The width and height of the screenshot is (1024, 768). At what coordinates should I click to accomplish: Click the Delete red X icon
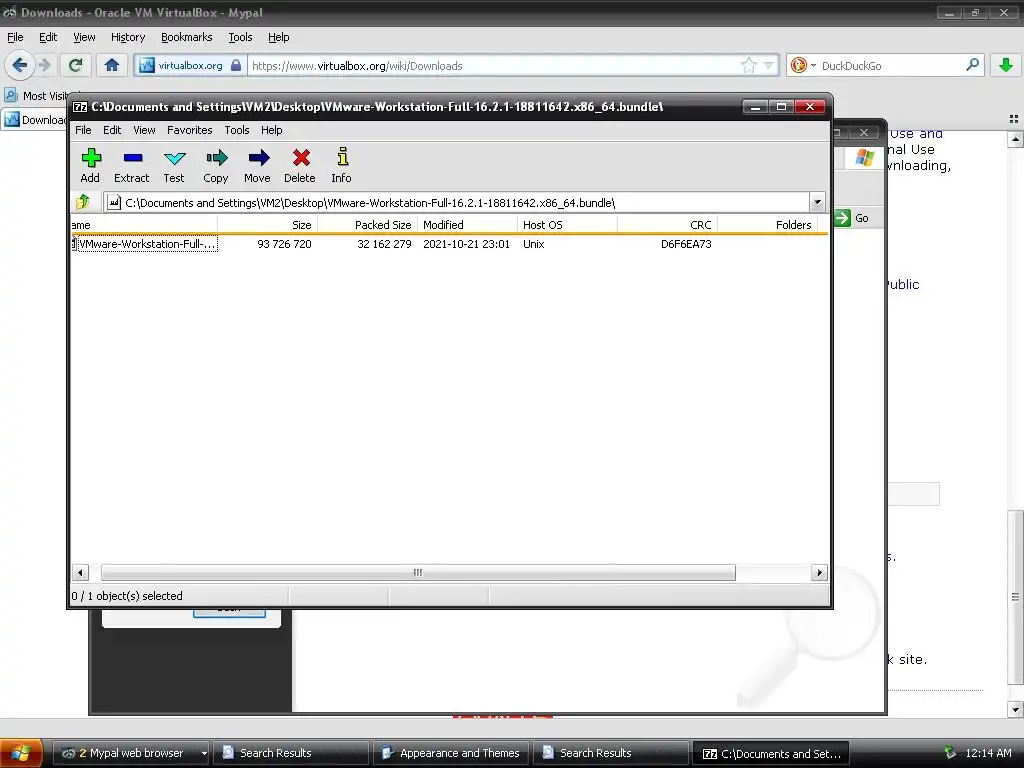click(300, 165)
